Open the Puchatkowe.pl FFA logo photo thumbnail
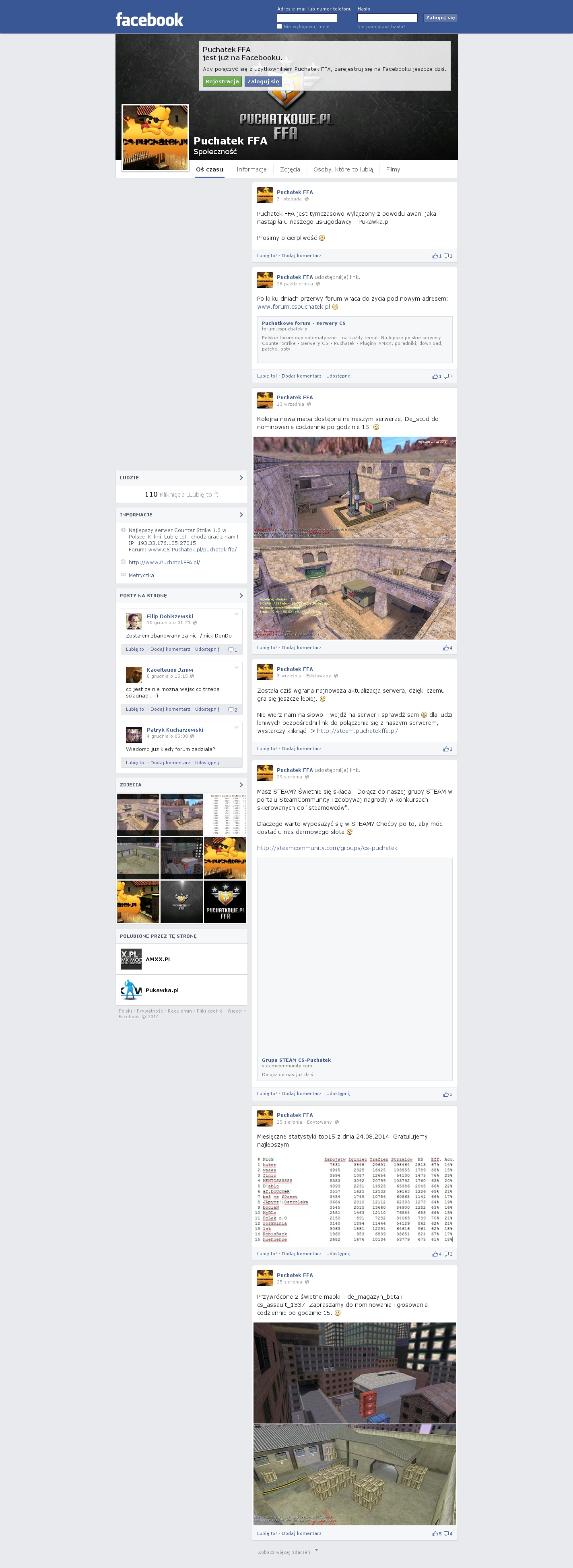Image resolution: width=573 pixels, height=1568 pixels. 225,902
